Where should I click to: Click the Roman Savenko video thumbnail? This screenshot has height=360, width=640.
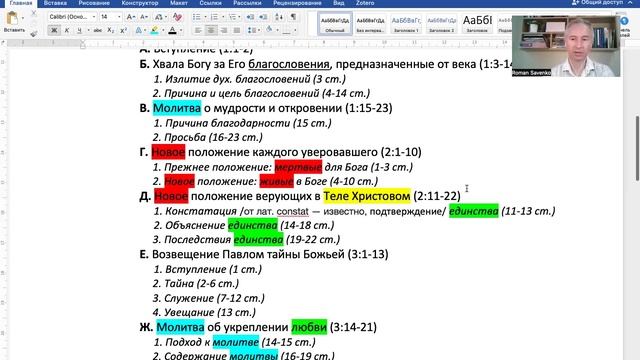click(566, 46)
